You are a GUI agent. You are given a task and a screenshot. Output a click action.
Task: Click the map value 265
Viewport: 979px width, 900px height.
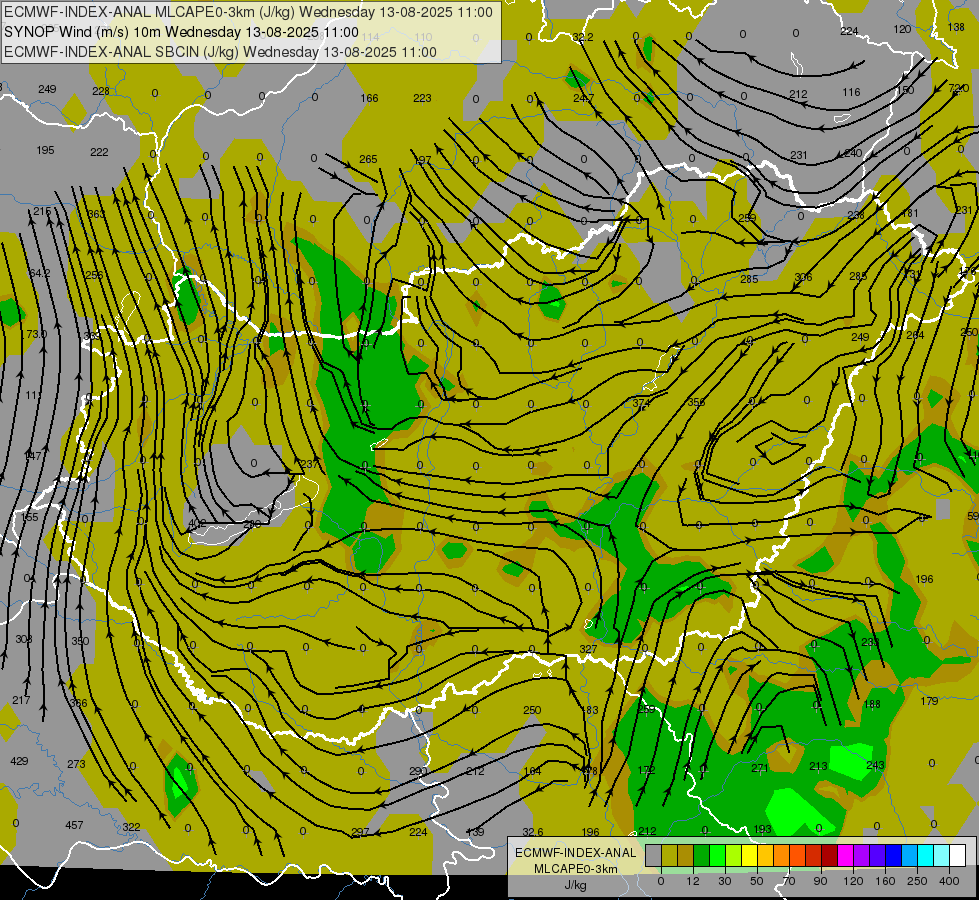(368, 159)
